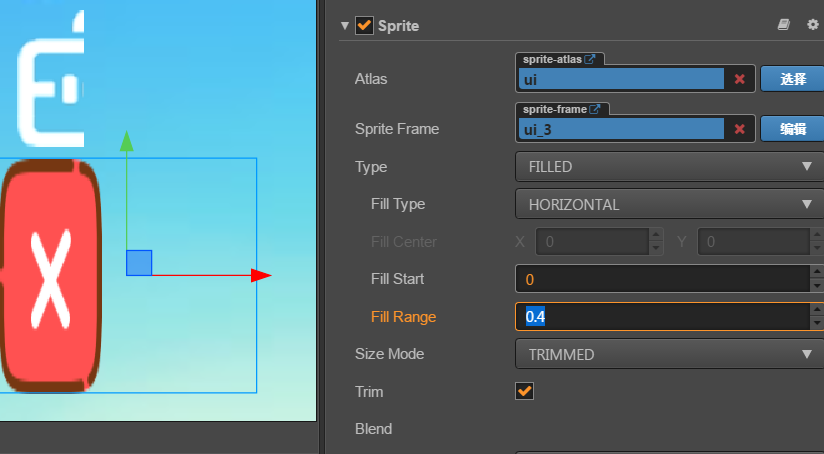Disable the Sprite component checkbox
This screenshot has height=454, width=824.
pyautogui.click(x=364, y=25)
